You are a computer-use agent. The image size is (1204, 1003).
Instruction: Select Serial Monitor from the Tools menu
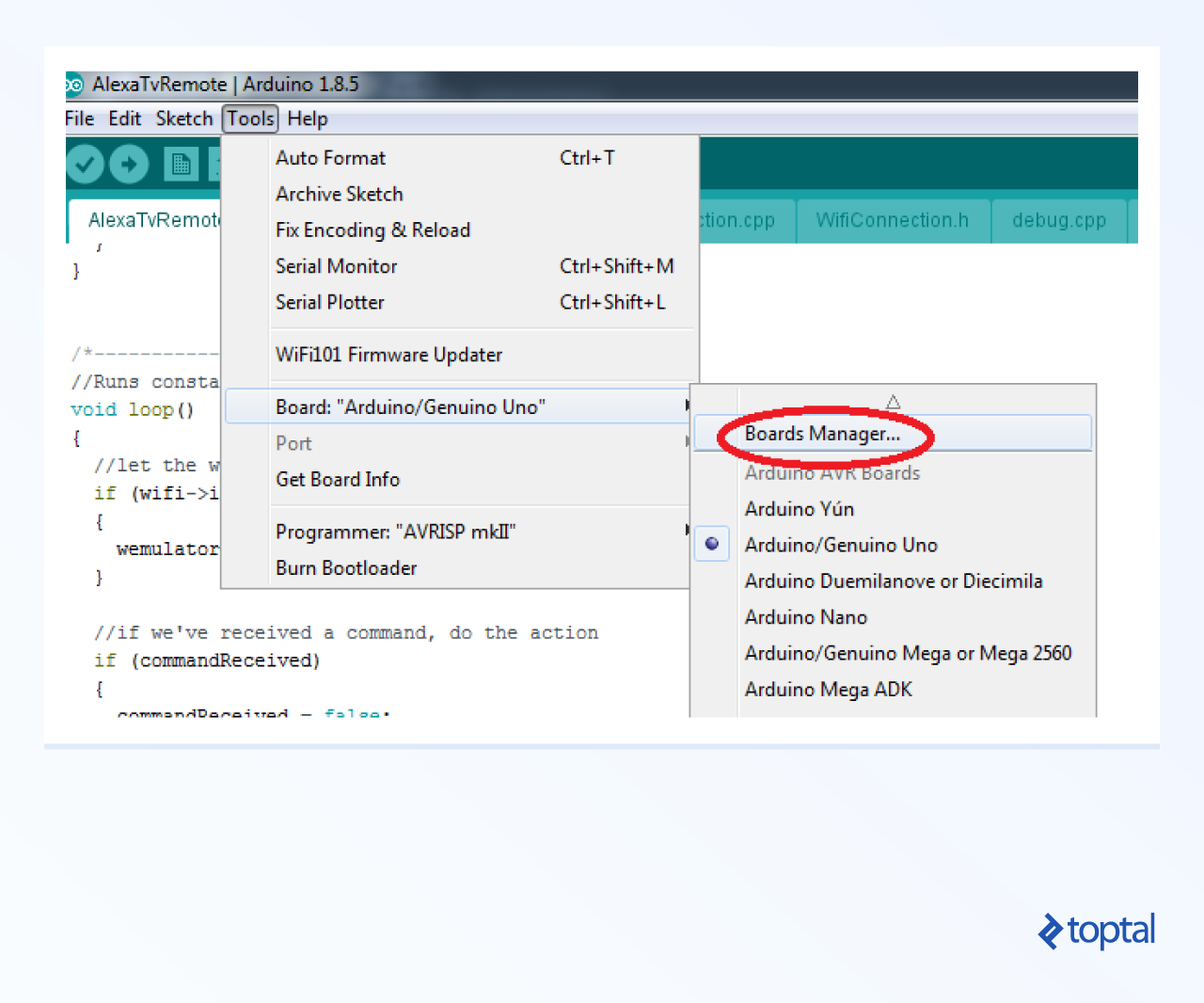point(336,266)
